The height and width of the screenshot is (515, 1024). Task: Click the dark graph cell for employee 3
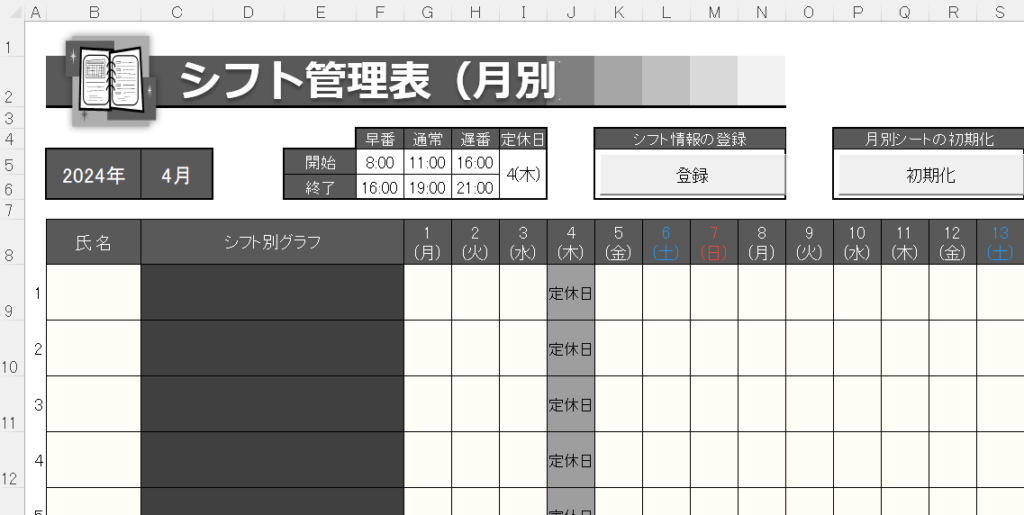coord(272,405)
